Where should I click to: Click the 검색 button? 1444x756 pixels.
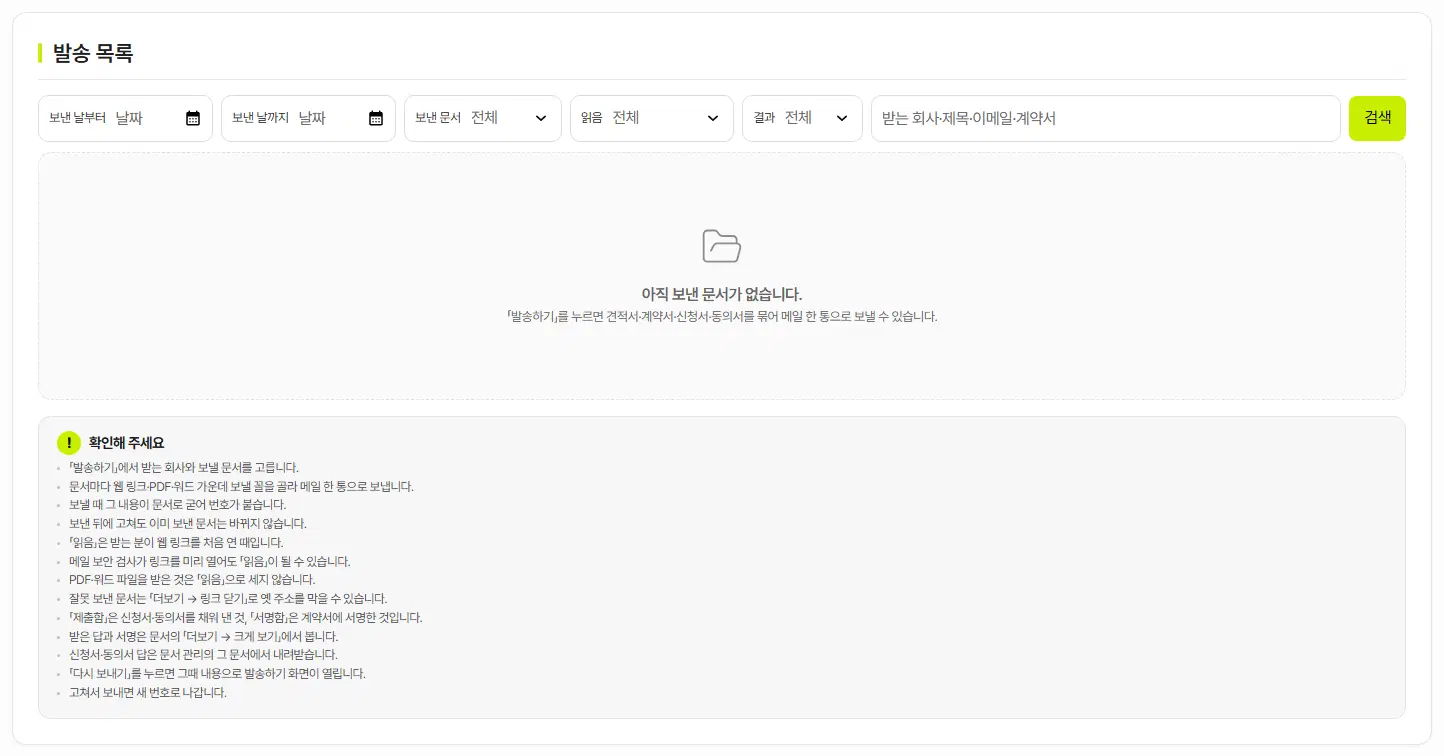pyautogui.click(x=1377, y=118)
